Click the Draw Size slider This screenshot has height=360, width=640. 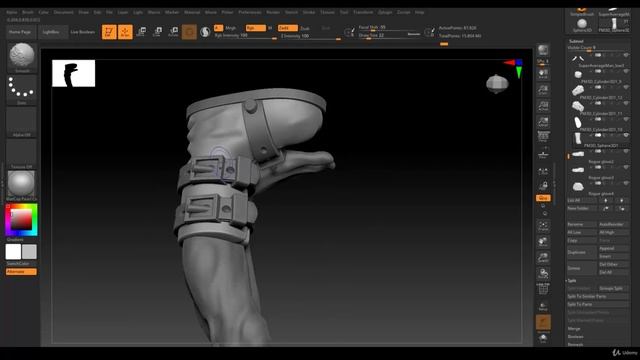(389, 36)
